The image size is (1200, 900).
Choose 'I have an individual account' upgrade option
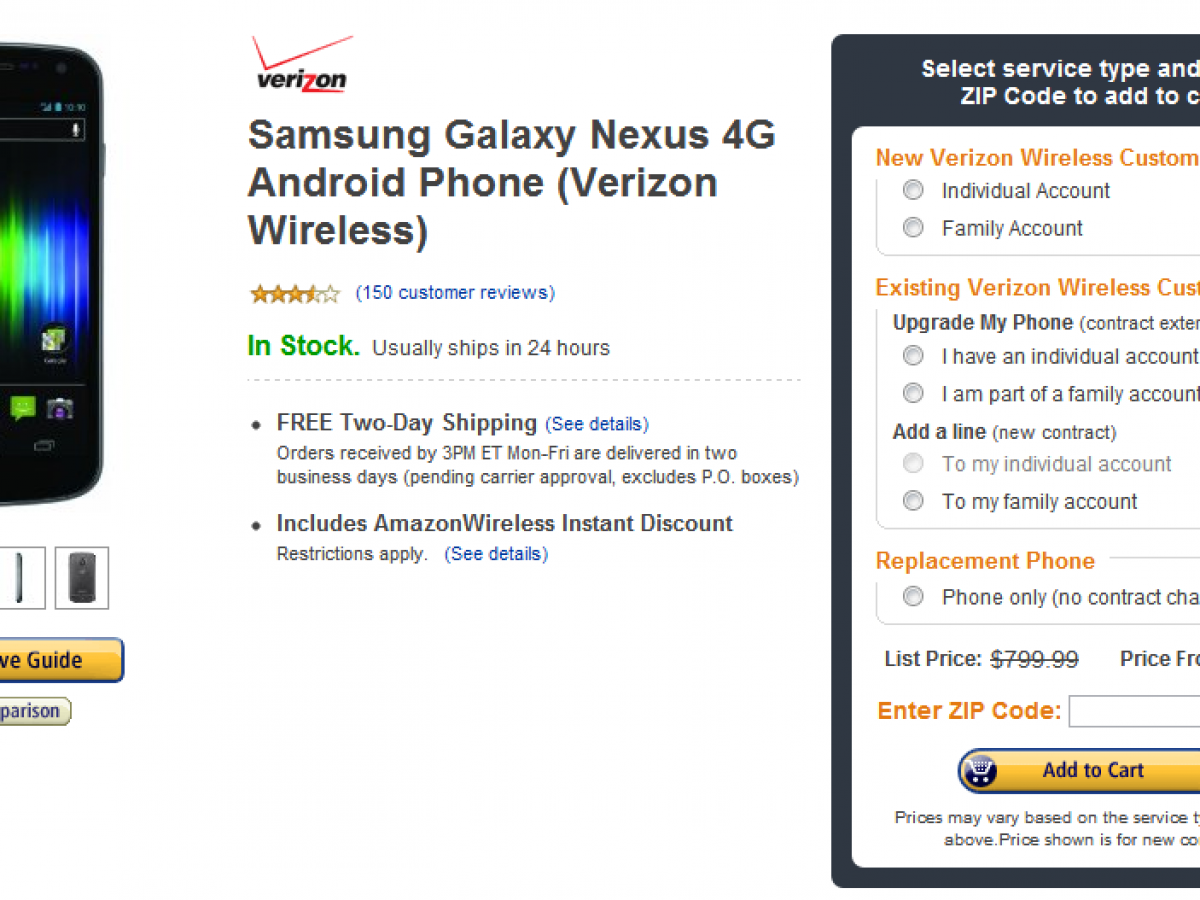click(x=913, y=356)
